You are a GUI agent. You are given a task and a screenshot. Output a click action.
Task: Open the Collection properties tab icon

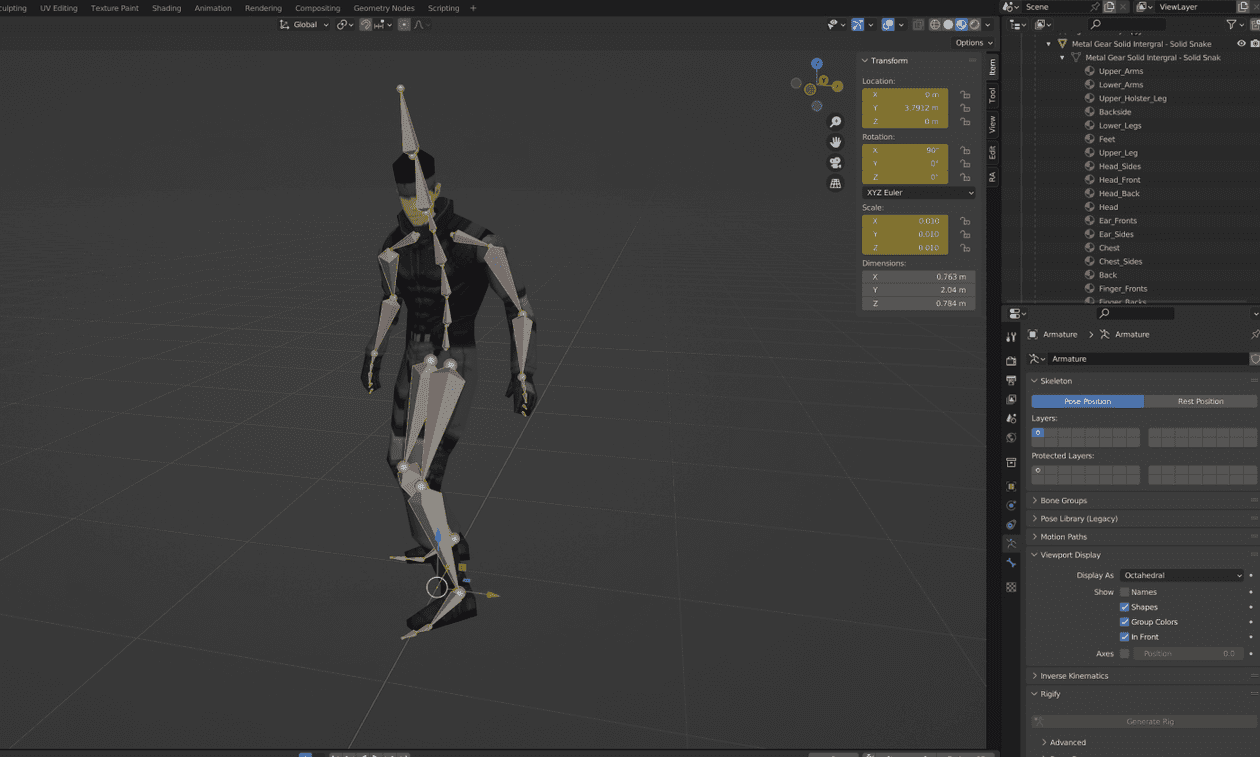1011,463
